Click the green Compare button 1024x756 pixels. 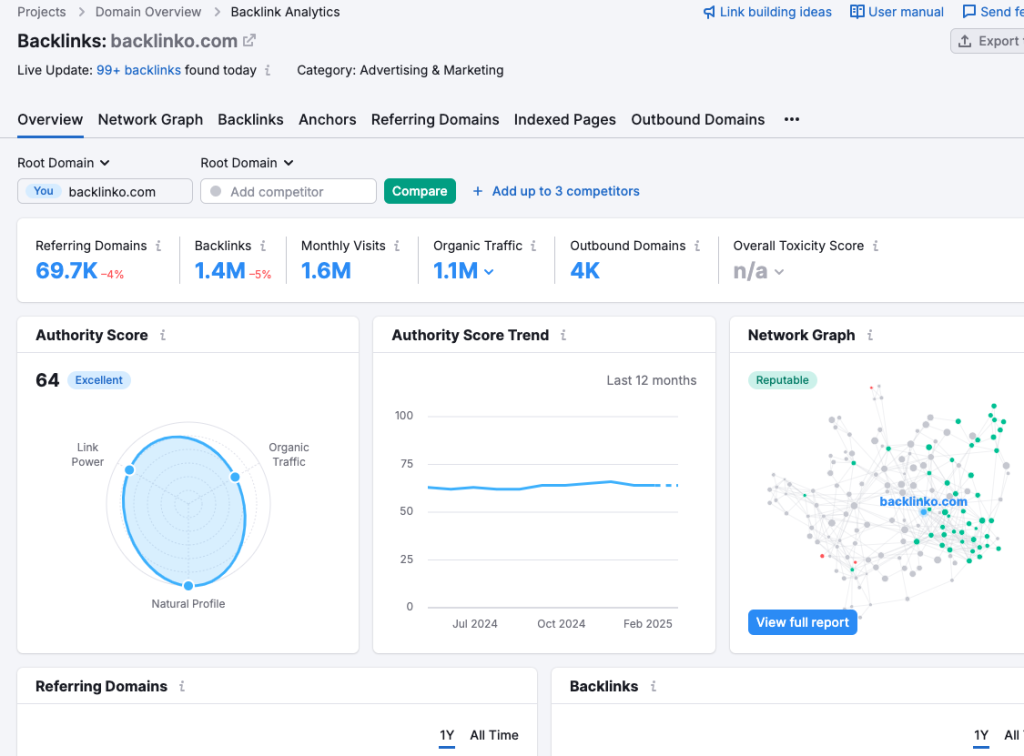click(419, 191)
